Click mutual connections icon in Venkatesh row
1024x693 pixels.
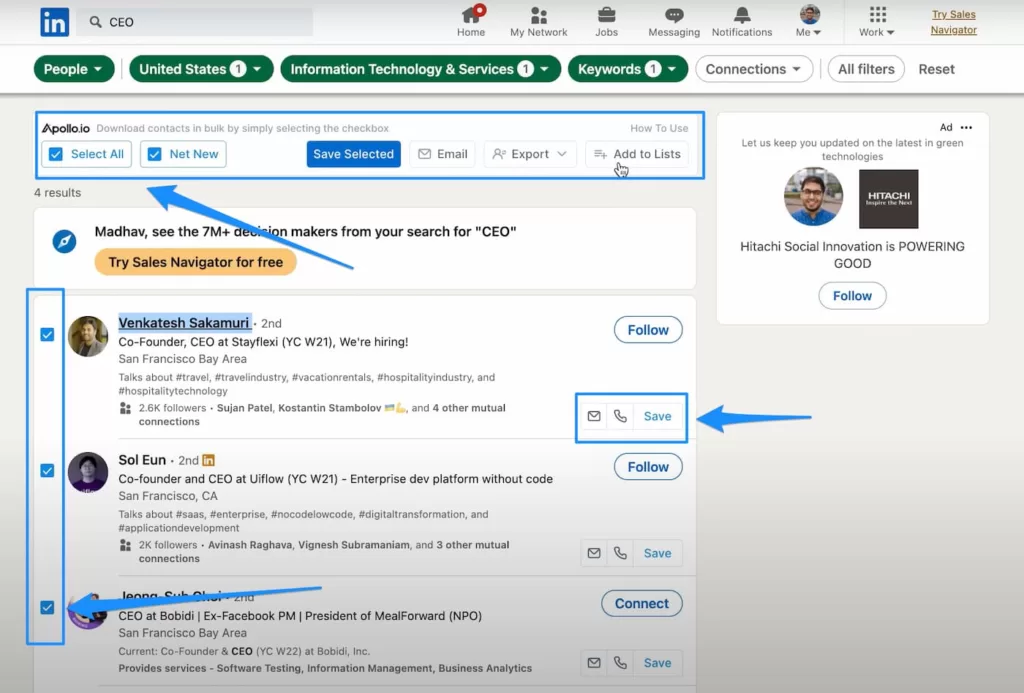coord(125,408)
